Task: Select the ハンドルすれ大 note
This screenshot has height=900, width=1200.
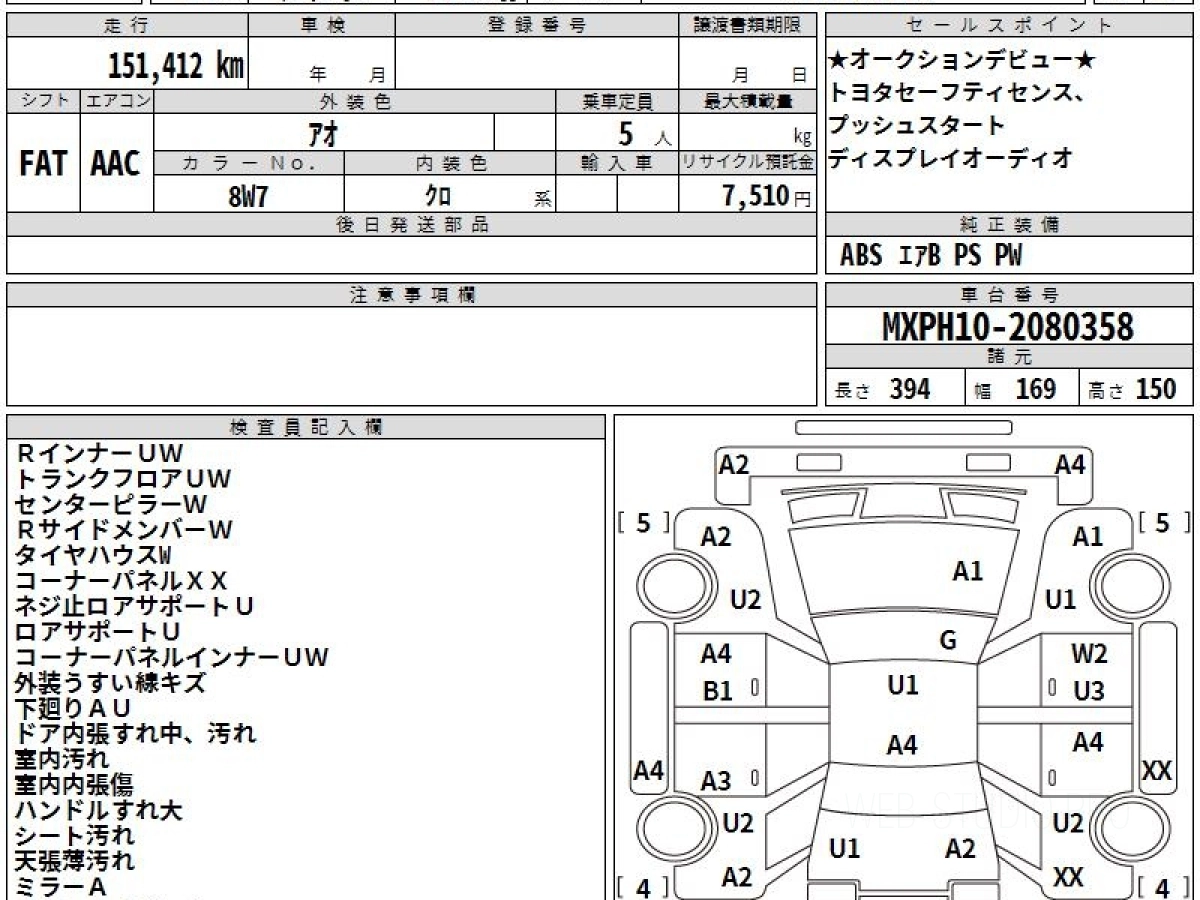Action: pyautogui.click(x=99, y=810)
